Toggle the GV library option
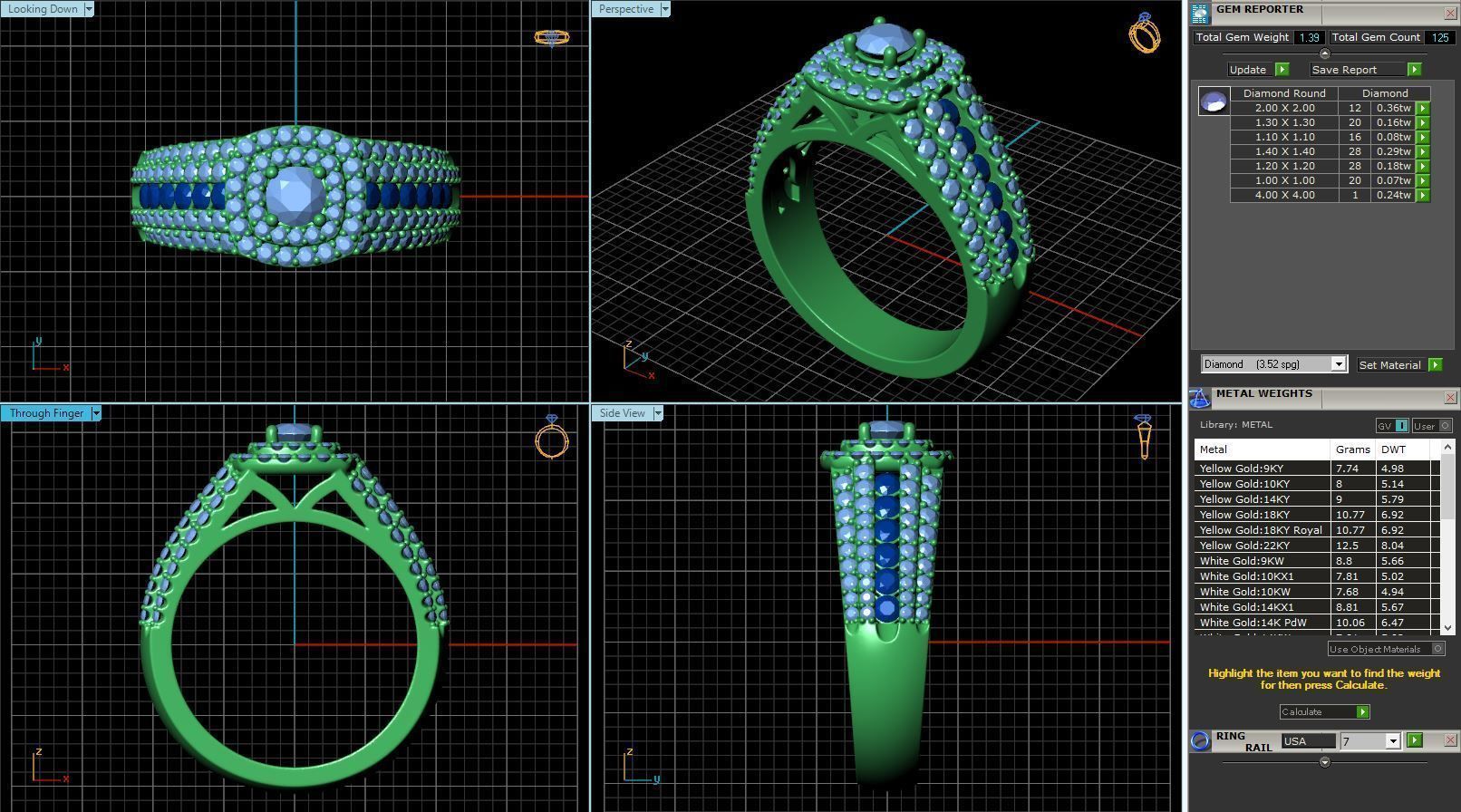 tap(1392, 426)
